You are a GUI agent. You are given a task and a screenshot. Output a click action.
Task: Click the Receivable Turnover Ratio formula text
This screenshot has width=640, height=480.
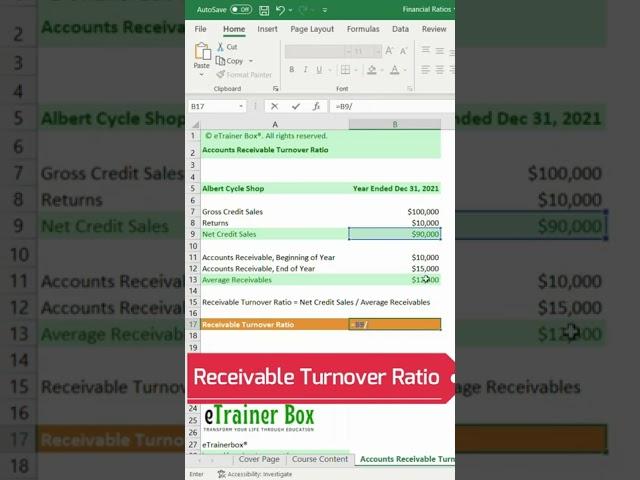point(316,302)
